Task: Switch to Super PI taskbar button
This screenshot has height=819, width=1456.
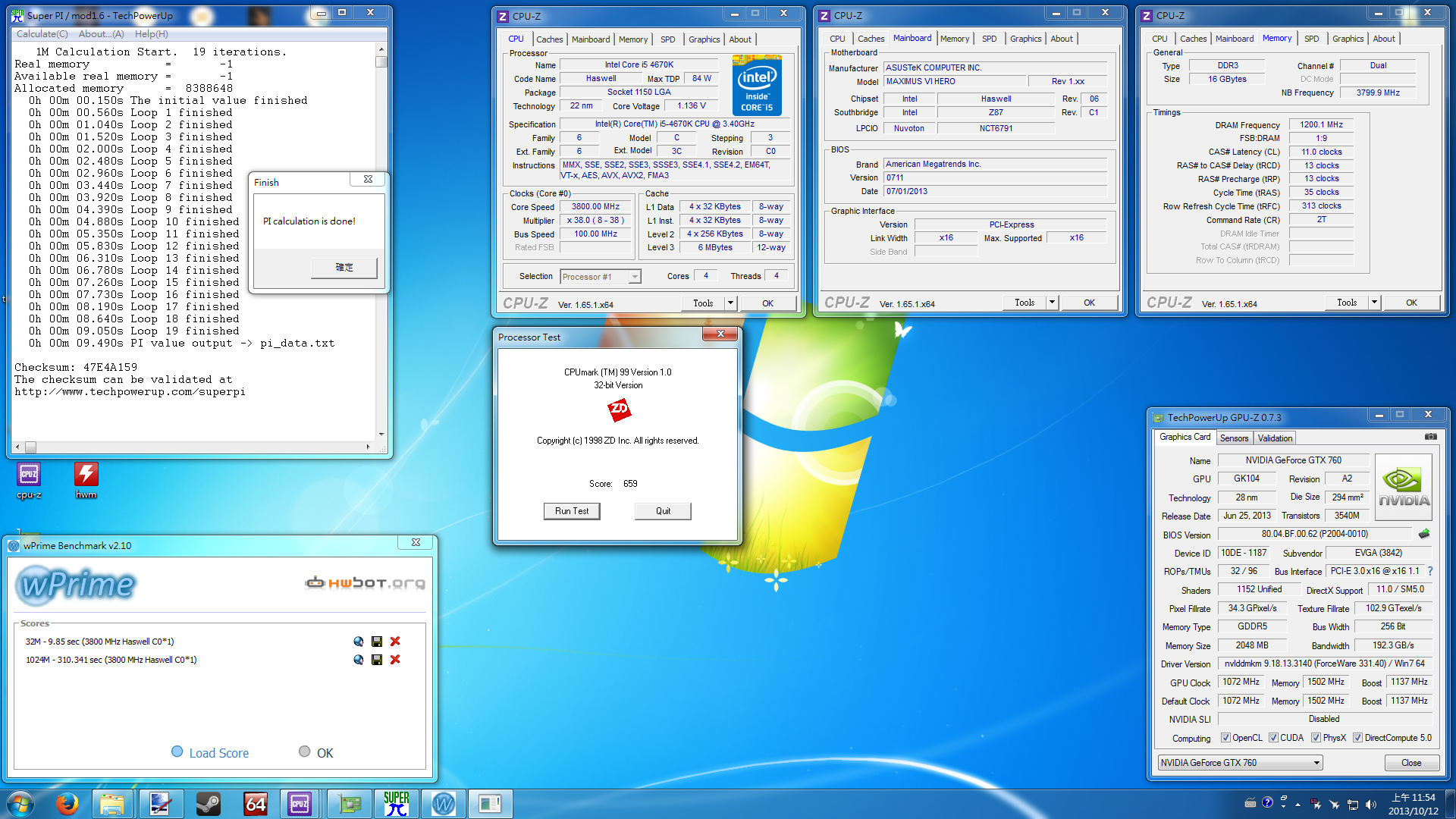Action: tap(397, 804)
